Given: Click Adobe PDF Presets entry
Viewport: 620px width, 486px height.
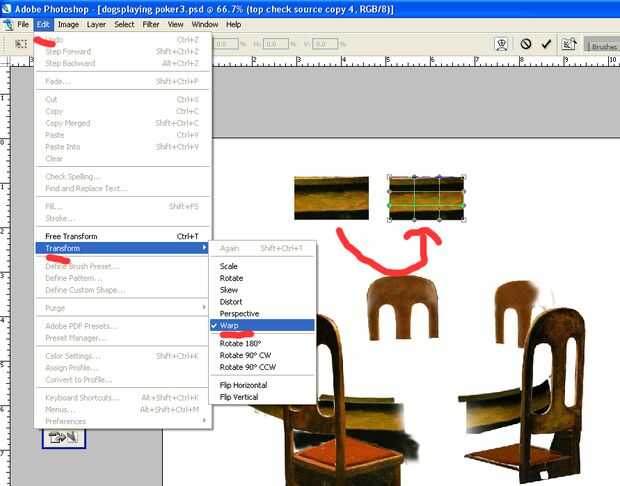Looking at the screenshot, I should click(122, 326).
